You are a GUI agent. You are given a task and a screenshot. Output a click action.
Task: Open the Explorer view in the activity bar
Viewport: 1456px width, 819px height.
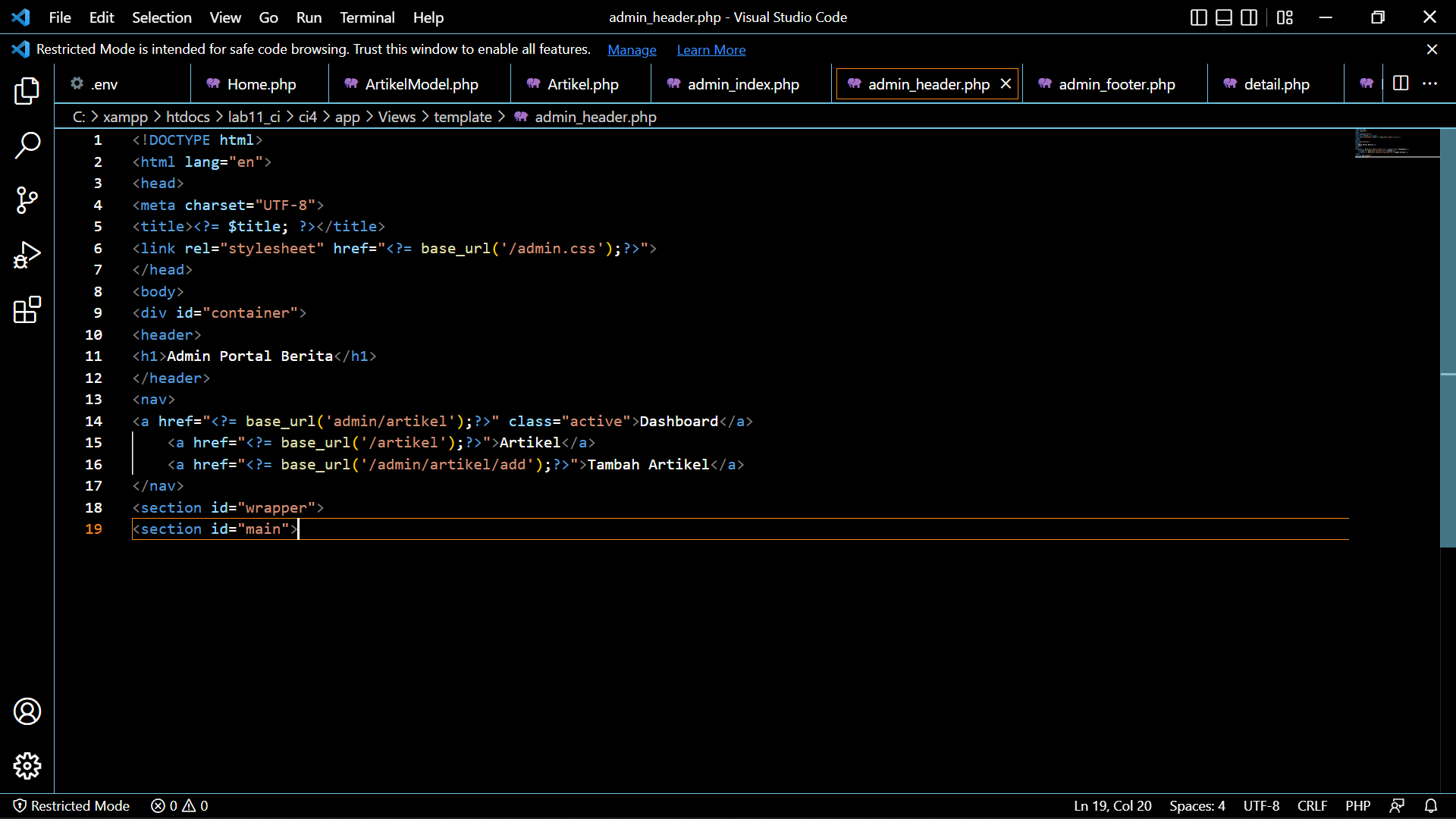[27, 91]
